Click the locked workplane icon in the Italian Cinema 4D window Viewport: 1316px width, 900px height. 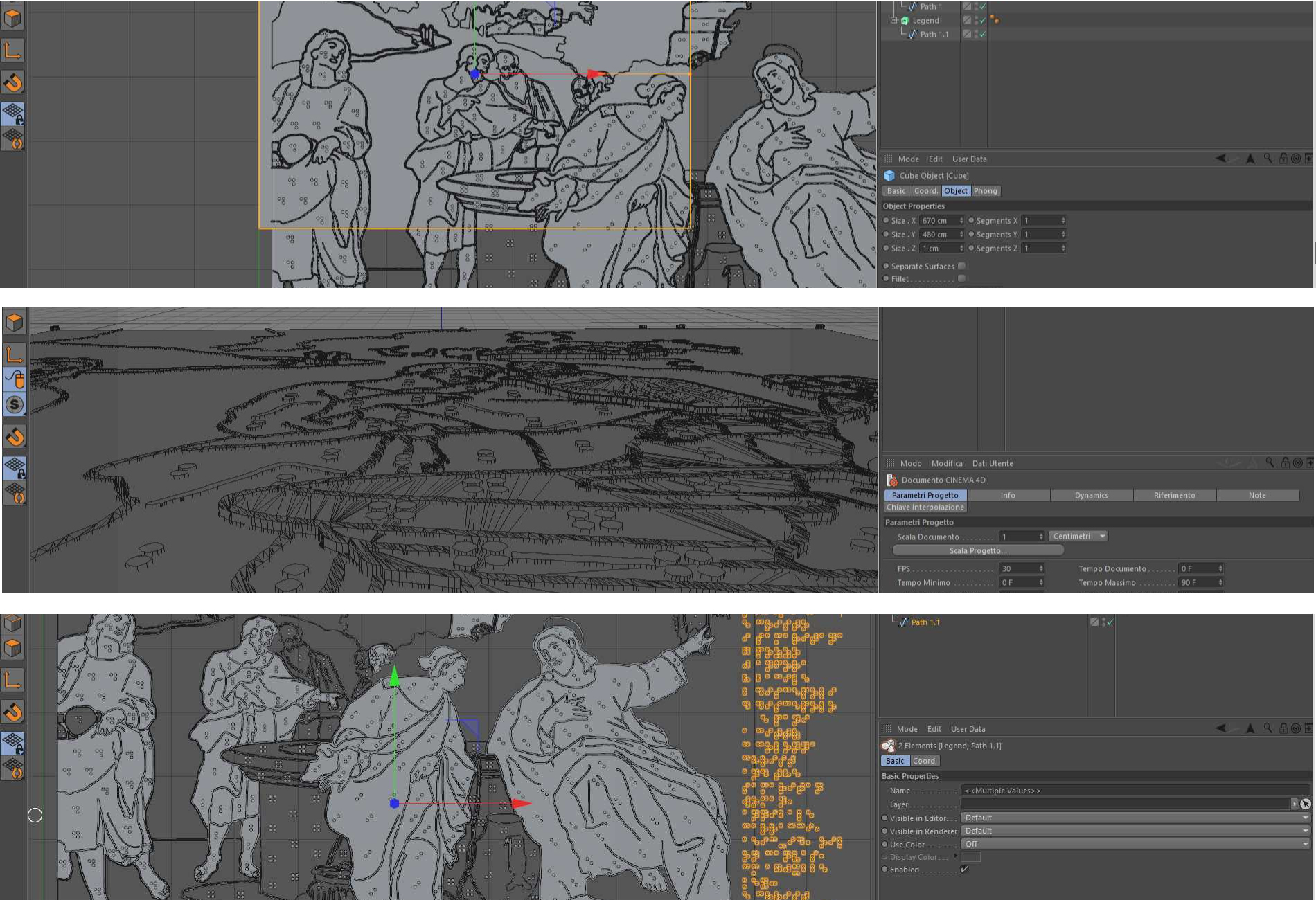(x=15, y=467)
